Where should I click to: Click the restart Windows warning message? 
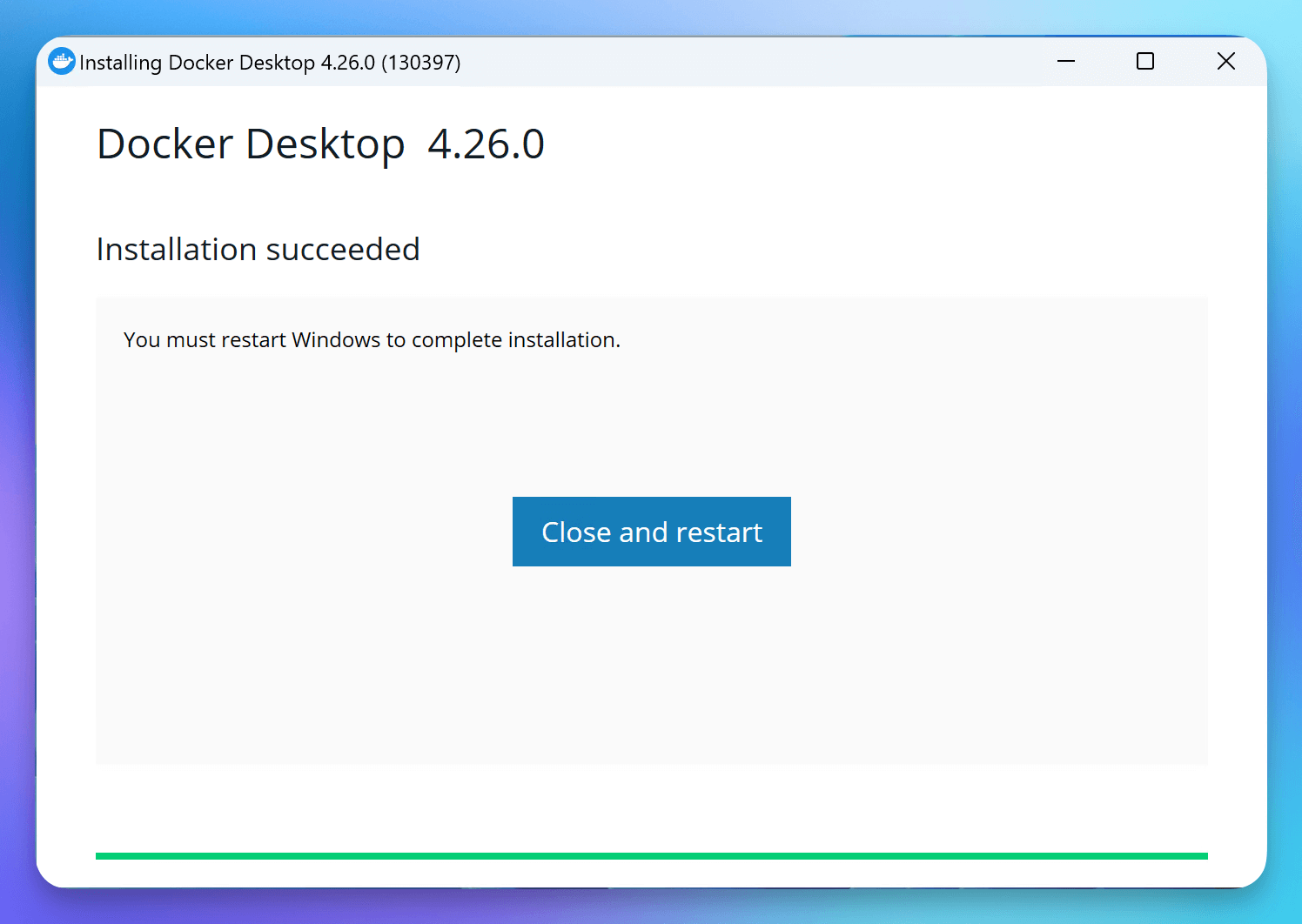372,339
